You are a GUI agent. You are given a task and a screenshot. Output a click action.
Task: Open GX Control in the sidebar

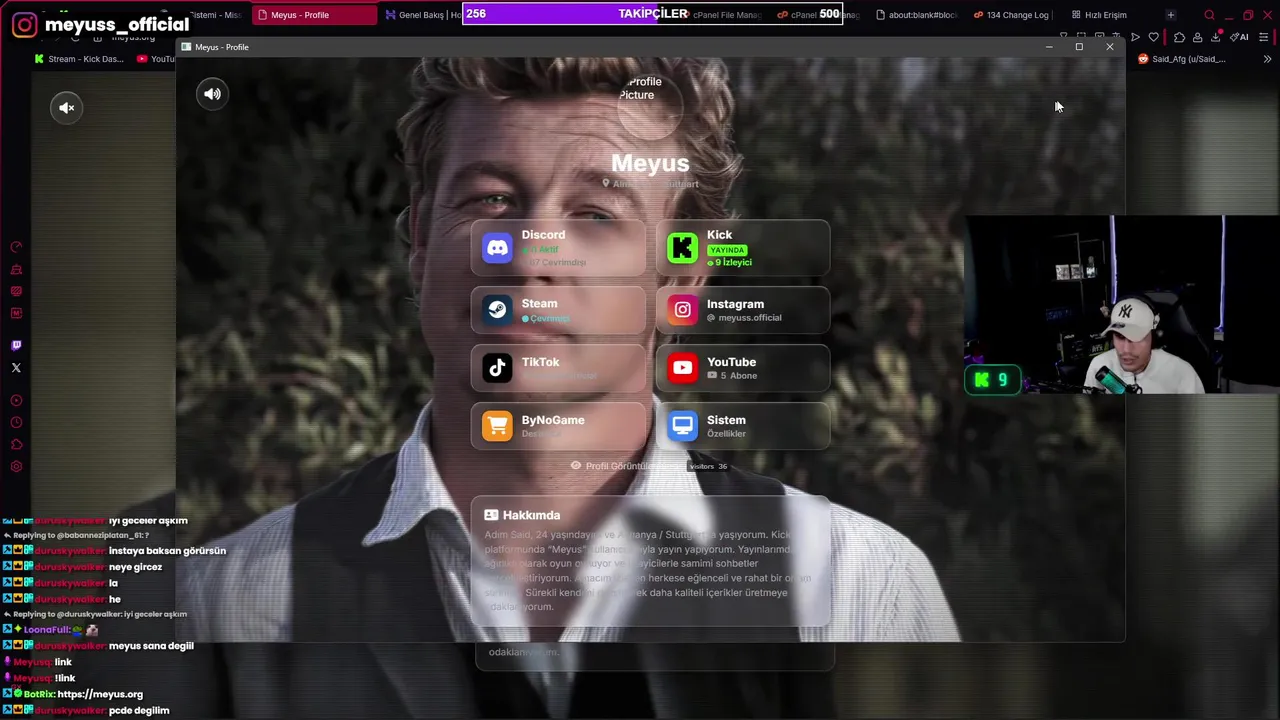16,247
